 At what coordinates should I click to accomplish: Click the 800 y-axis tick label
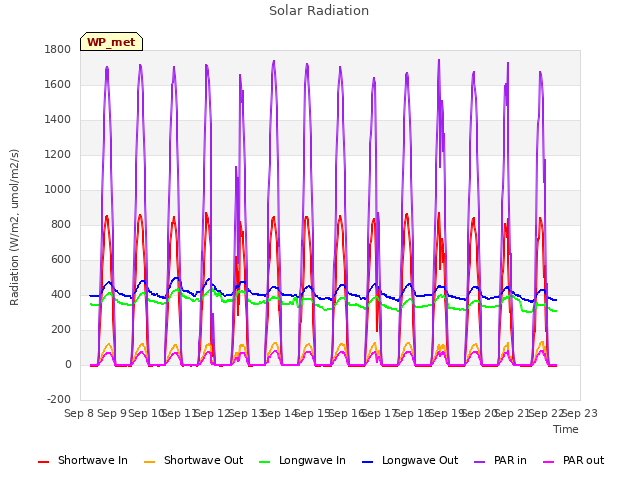pyautogui.click(x=61, y=224)
